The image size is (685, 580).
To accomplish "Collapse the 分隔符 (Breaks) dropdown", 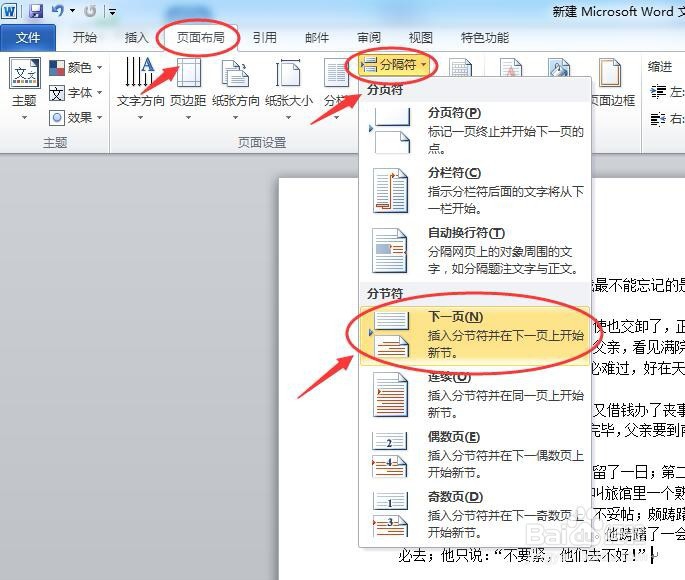I will point(394,66).
